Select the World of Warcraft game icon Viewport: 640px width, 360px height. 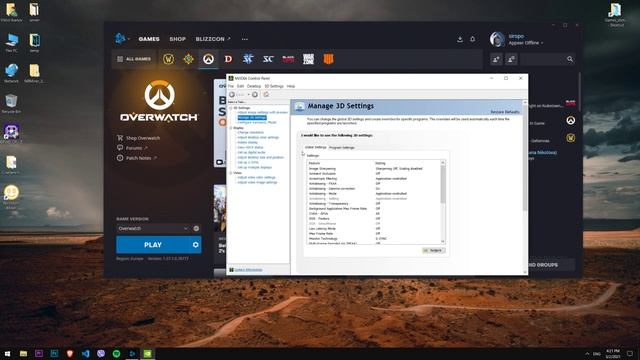coord(168,59)
